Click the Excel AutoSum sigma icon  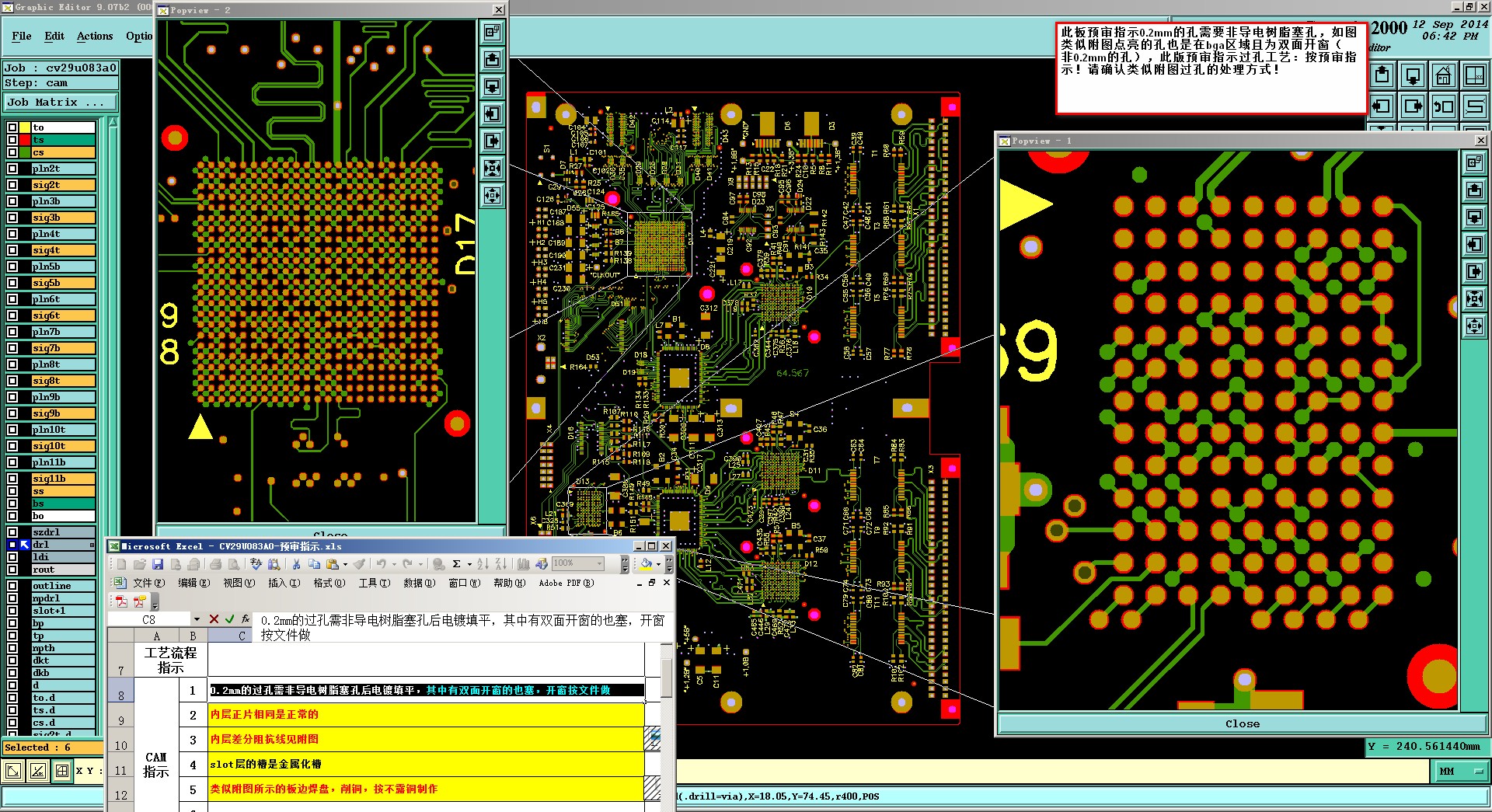456,564
